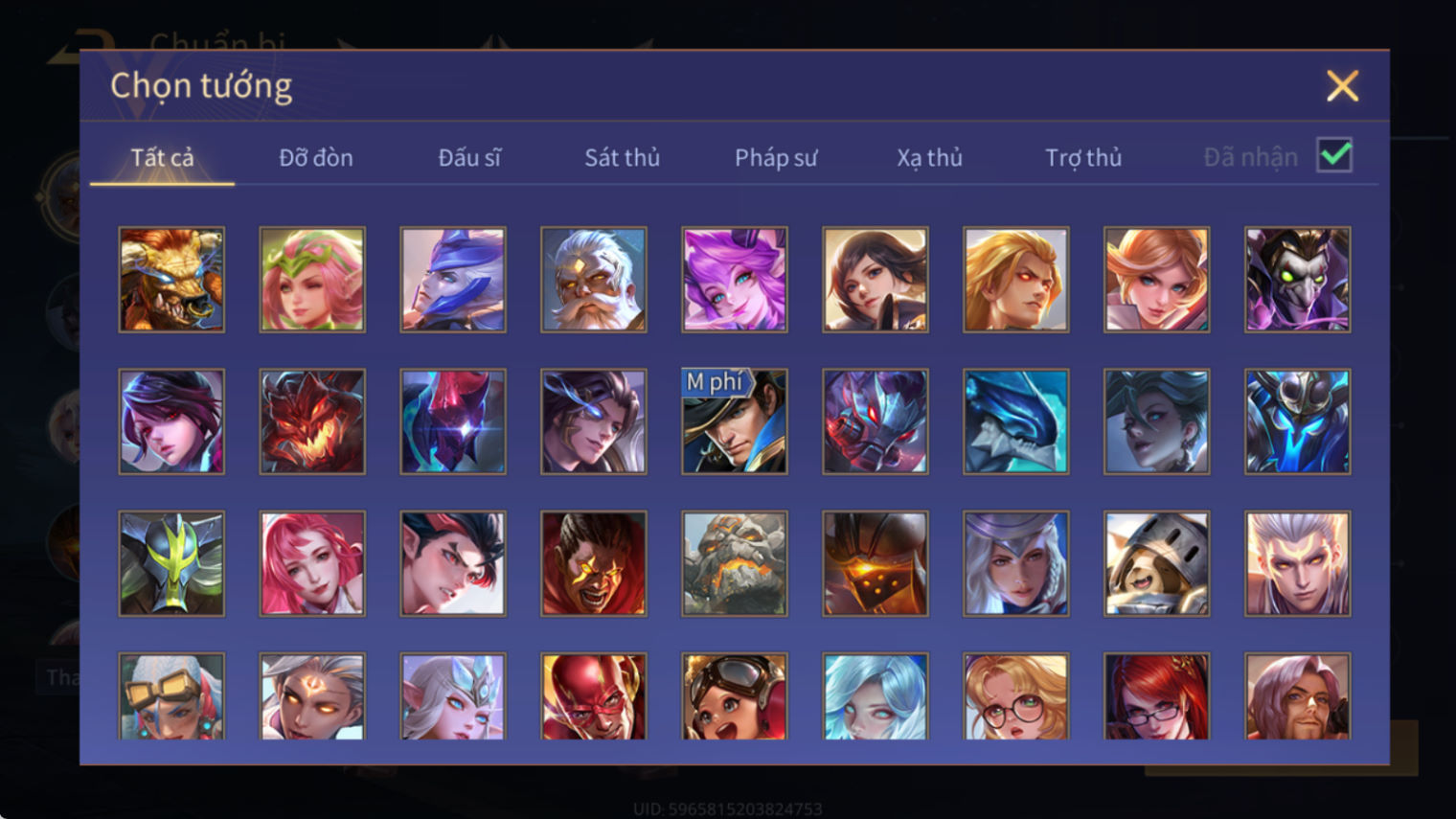Pick the bear with knight helmet hero
The height and width of the screenshot is (819, 1456).
[1156, 563]
